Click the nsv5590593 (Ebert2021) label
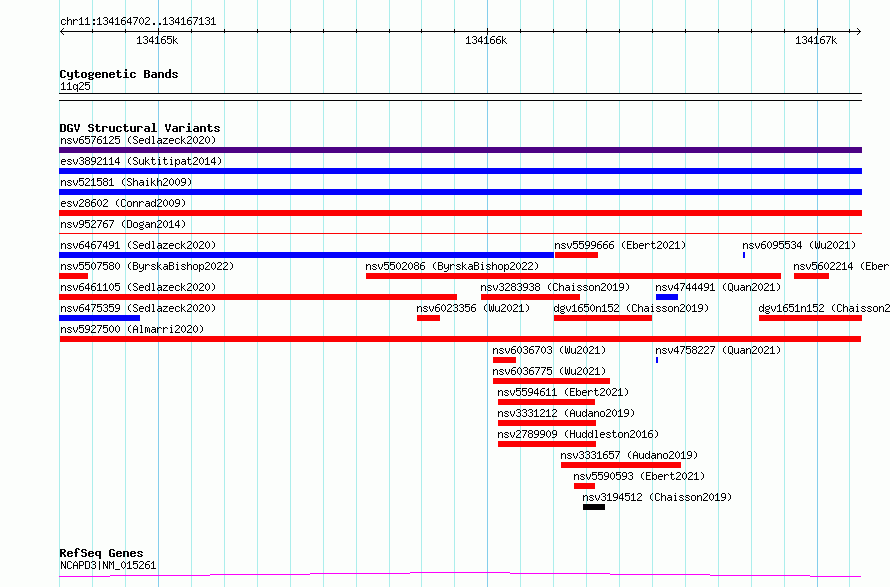The height and width of the screenshot is (587, 890). coord(639,476)
